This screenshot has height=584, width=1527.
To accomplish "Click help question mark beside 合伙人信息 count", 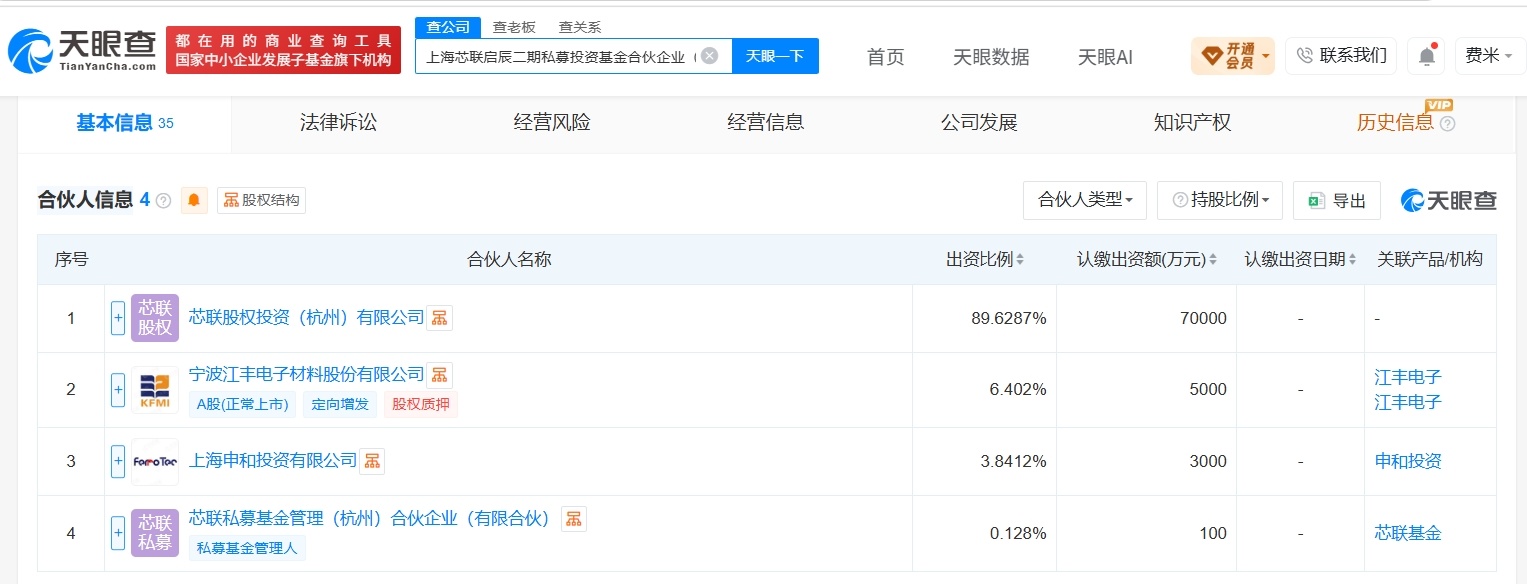I will [x=163, y=201].
